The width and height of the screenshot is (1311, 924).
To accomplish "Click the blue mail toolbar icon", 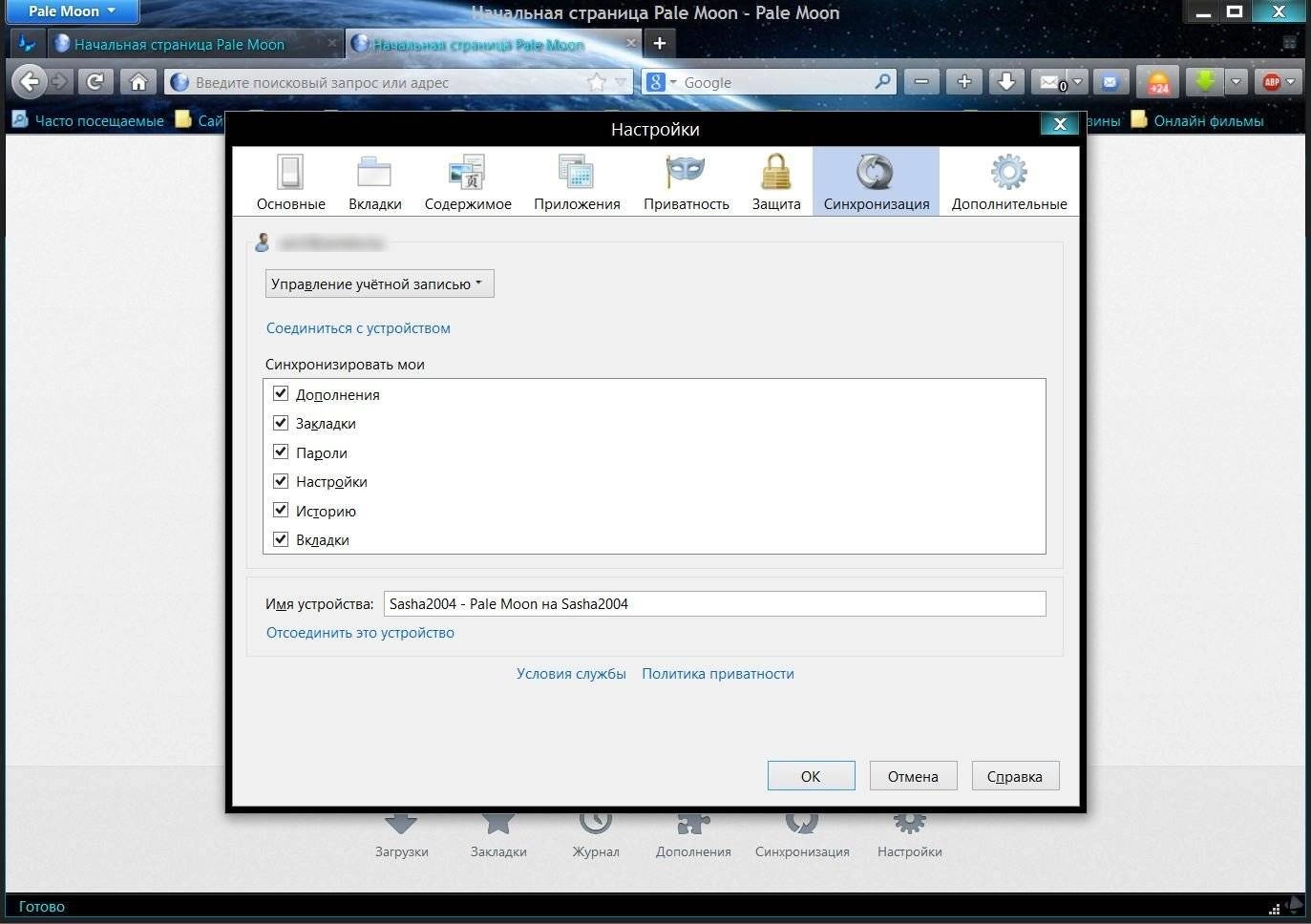I will 1110,81.
